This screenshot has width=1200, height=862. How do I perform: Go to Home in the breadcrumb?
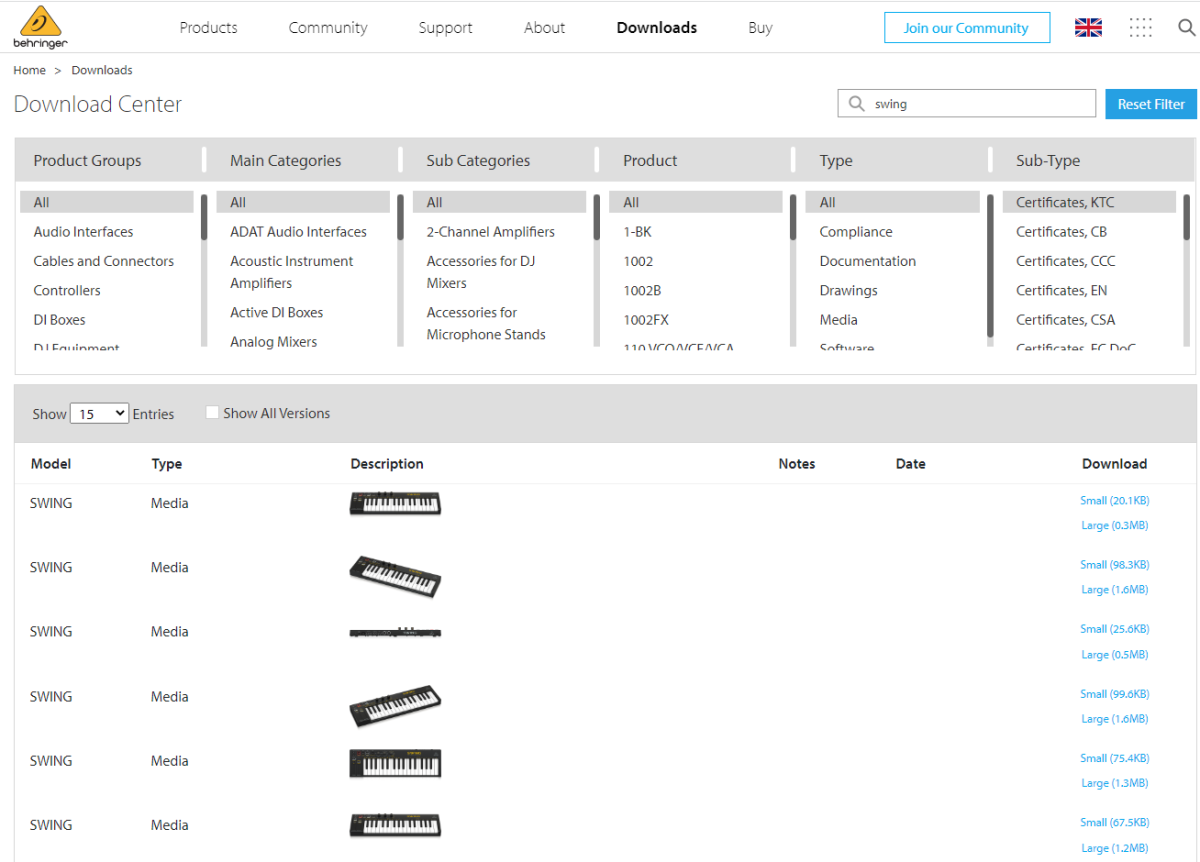click(x=30, y=70)
